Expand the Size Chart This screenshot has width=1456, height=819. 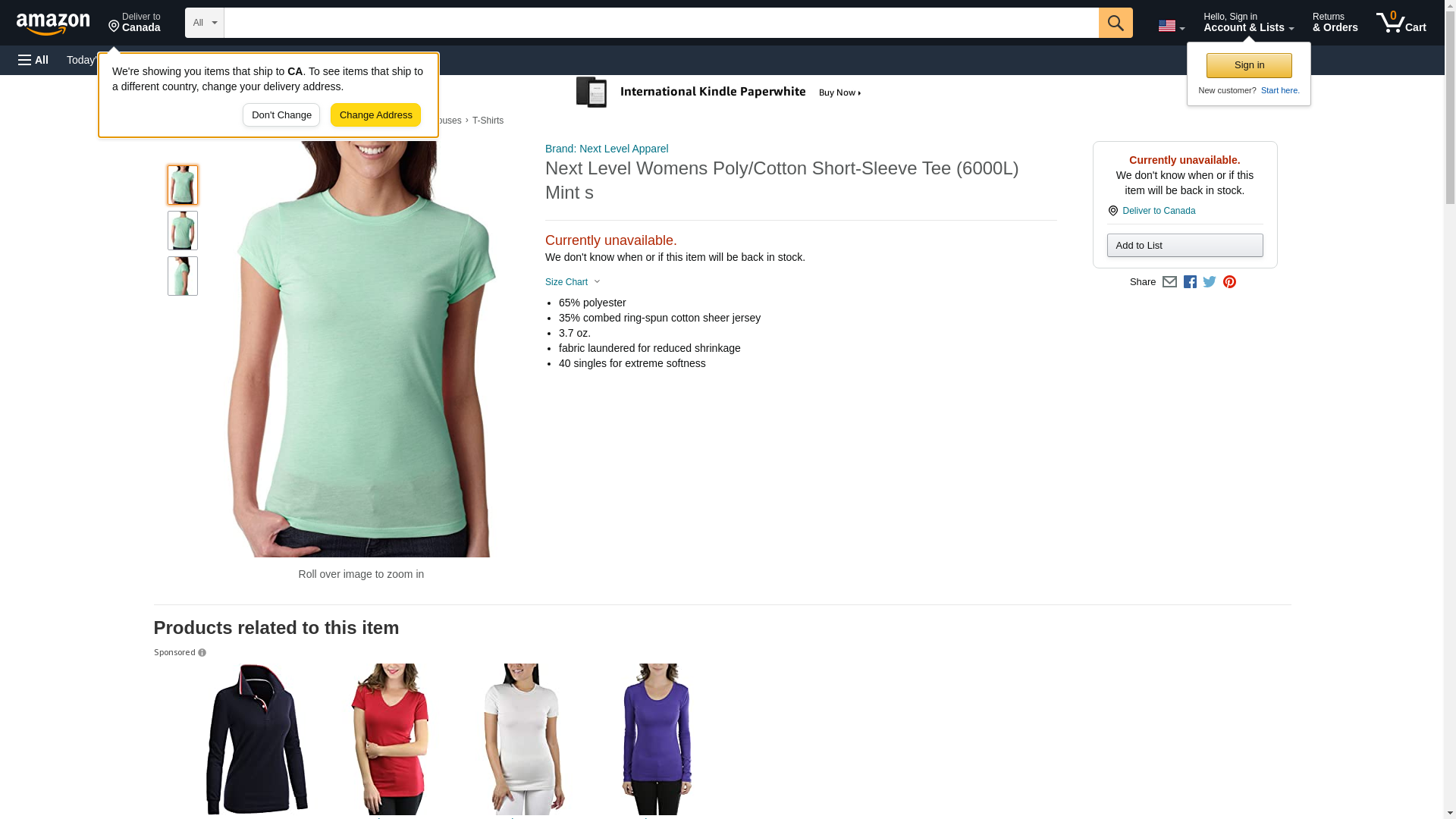click(x=573, y=282)
